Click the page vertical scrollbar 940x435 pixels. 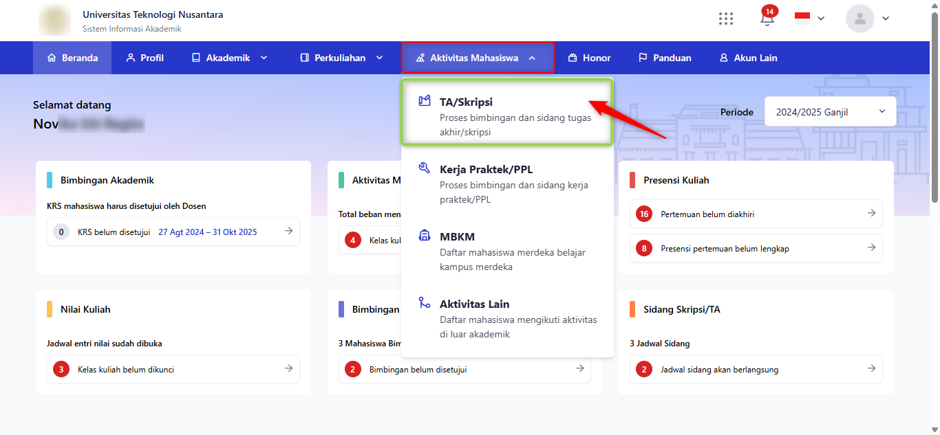pos(935,108)
